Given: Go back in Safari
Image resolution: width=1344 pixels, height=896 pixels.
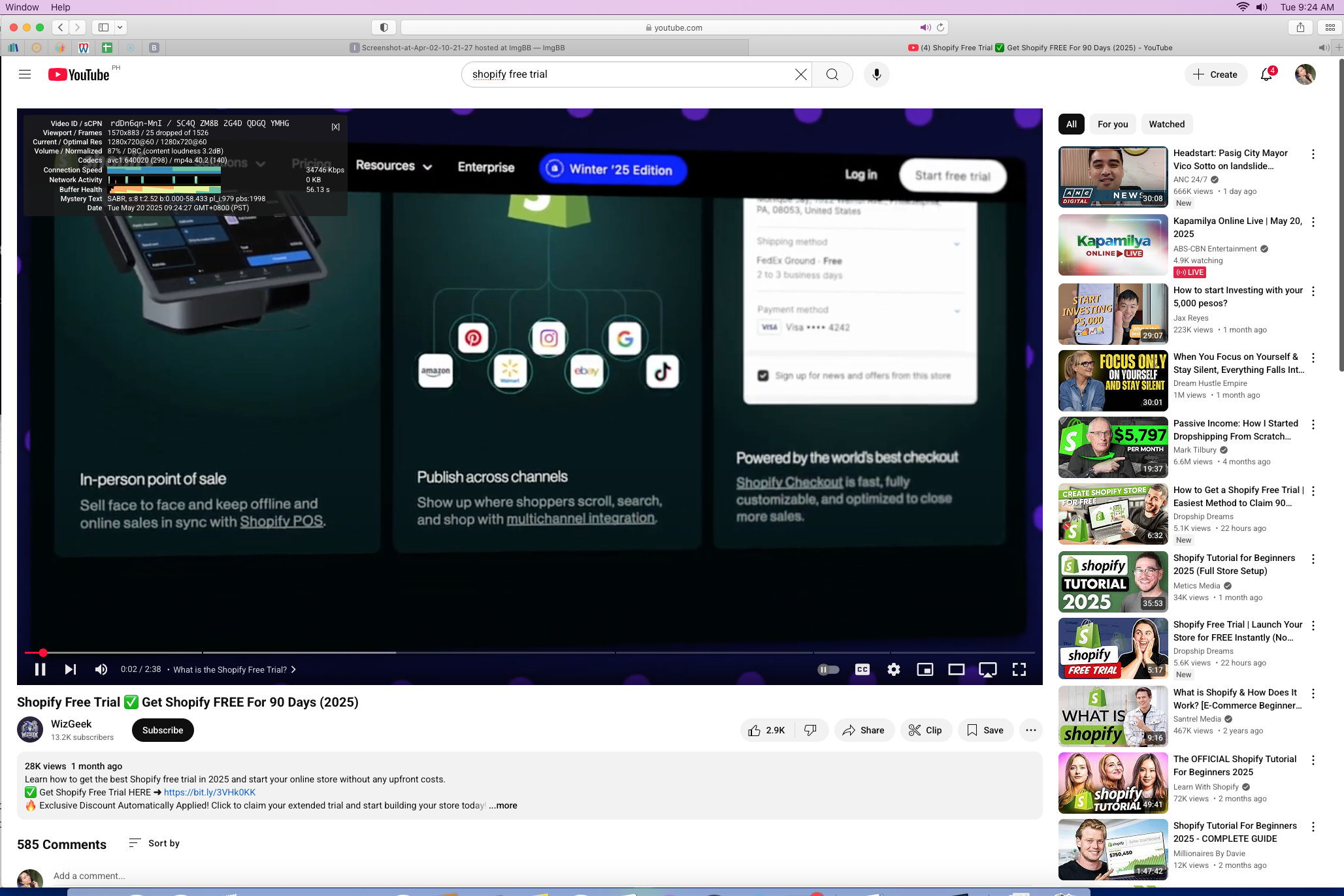Looking at the screenshot, I should 61,27.
